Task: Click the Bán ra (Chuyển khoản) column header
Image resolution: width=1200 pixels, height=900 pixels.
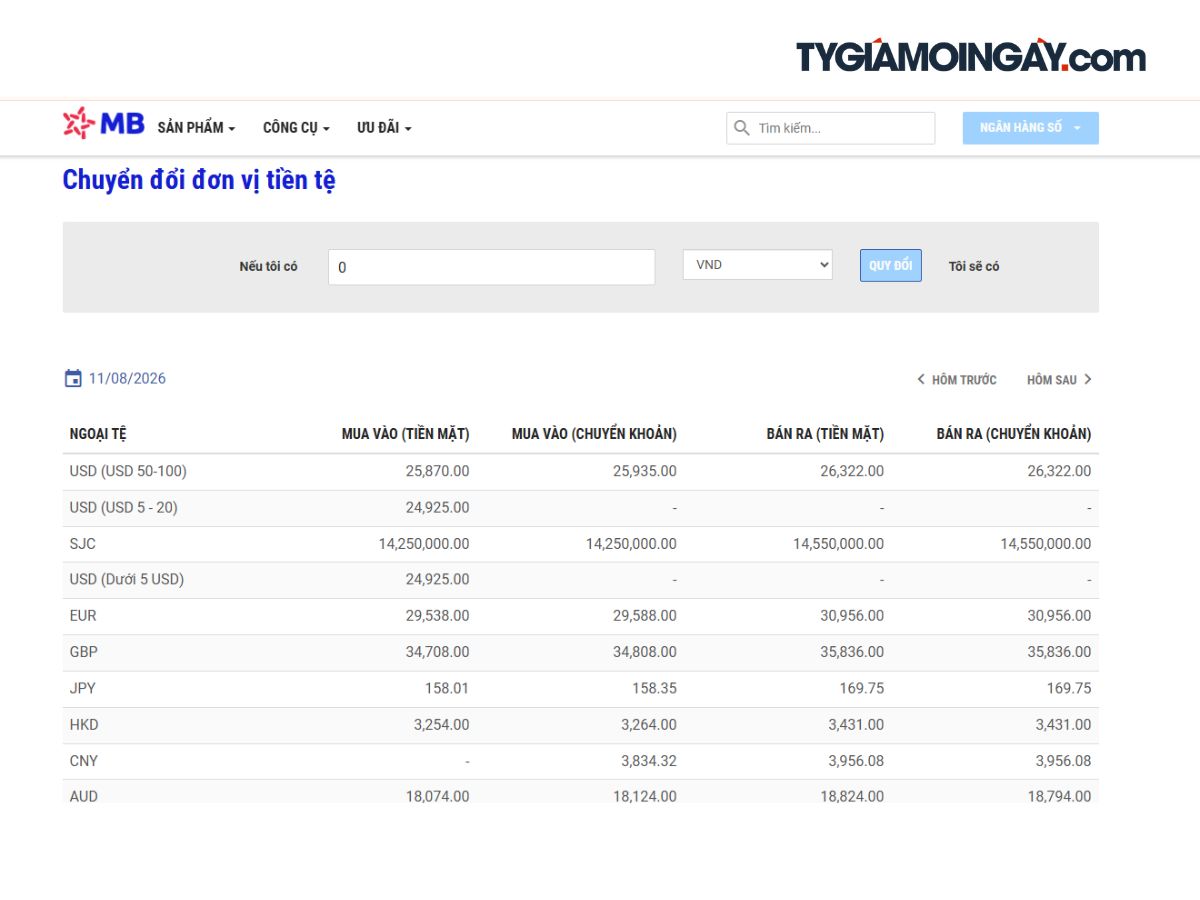Action: point(1014,434)
